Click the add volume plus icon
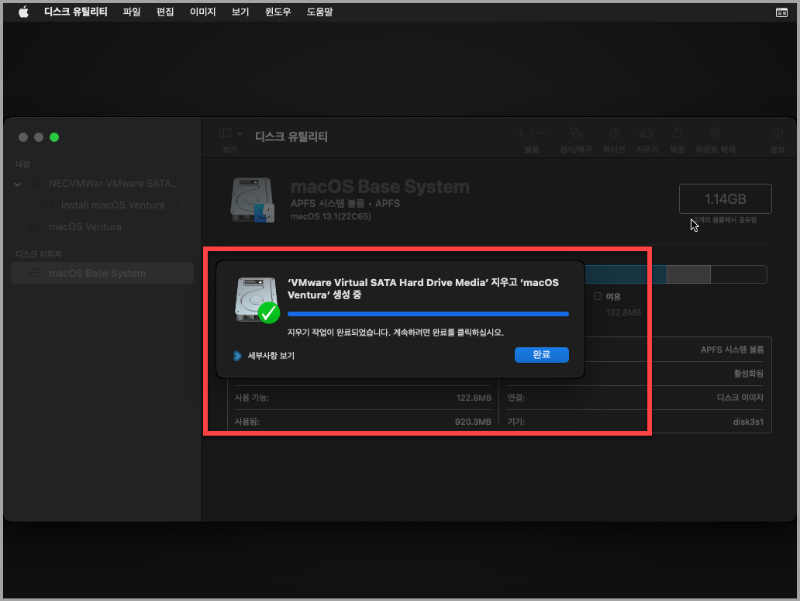The image size is (800, 601). 521,133
